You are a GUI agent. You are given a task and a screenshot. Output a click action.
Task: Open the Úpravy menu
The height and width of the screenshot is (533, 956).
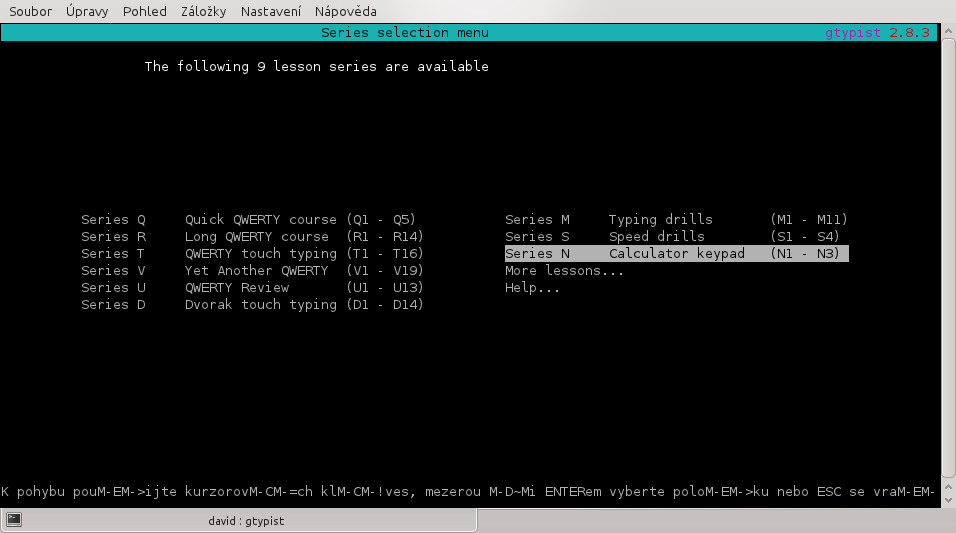click(87, 12)
